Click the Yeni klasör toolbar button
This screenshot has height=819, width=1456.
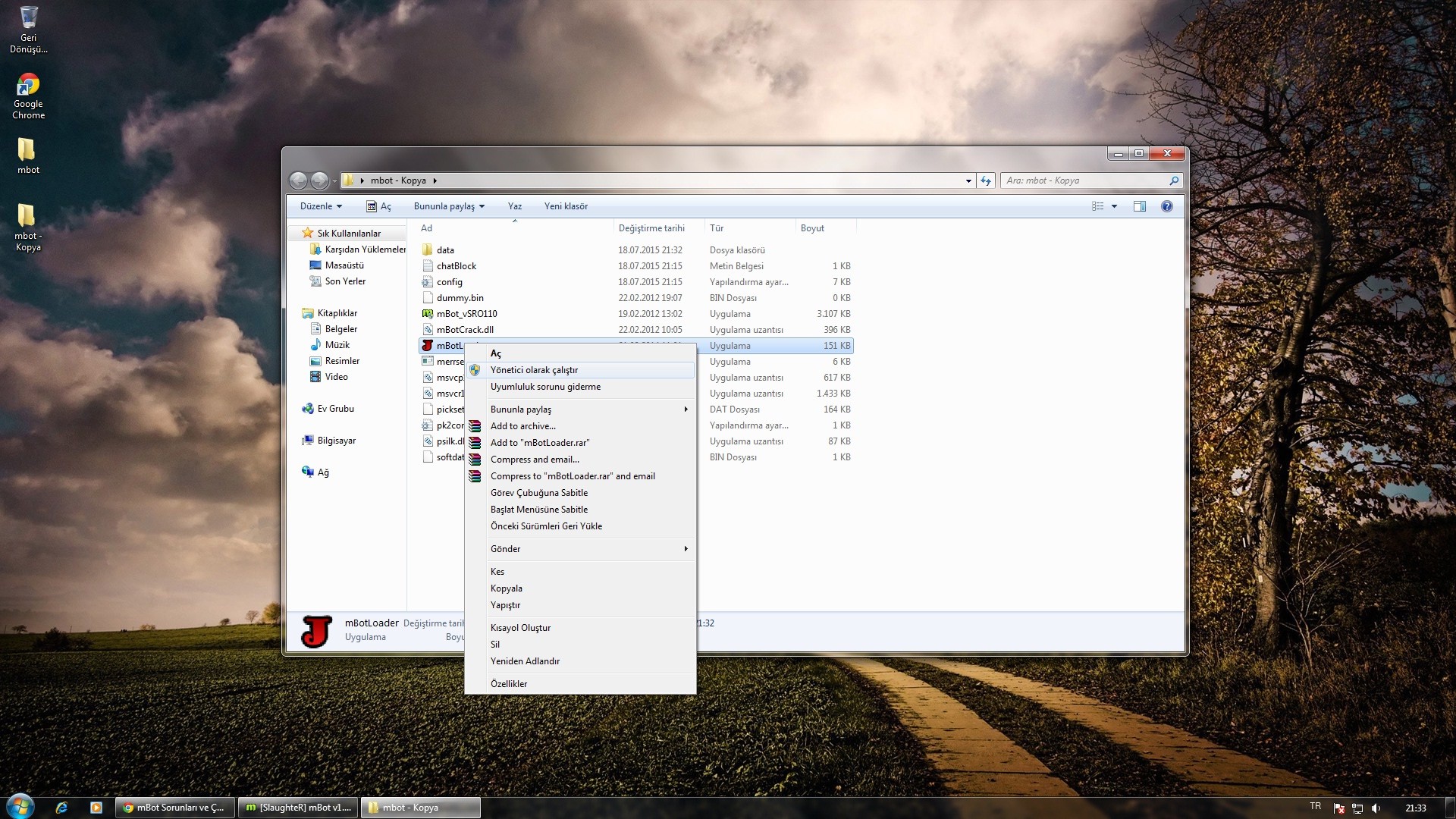566,206
